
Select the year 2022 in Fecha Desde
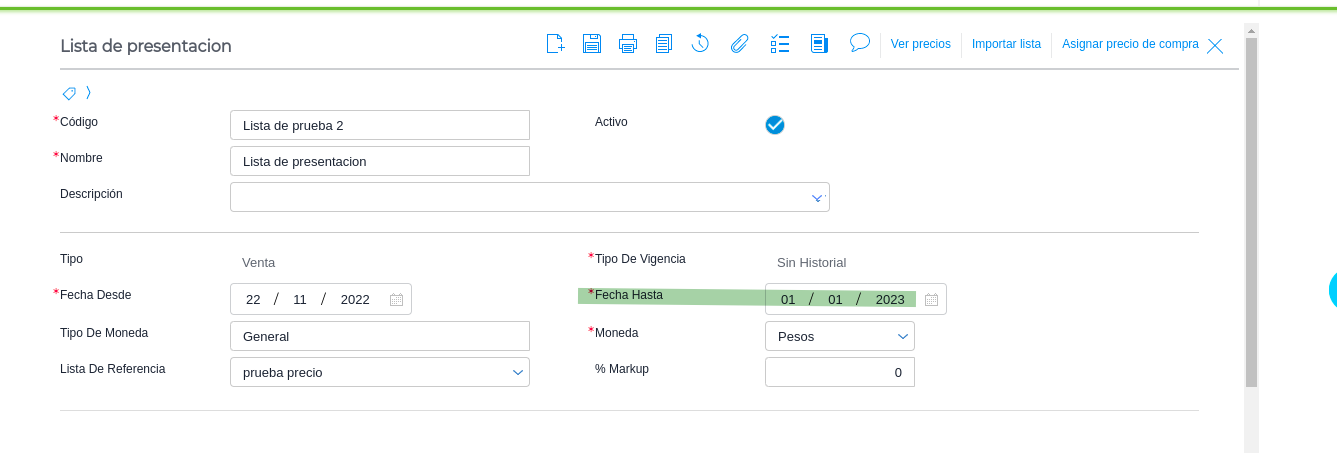[x=355, y=299]
